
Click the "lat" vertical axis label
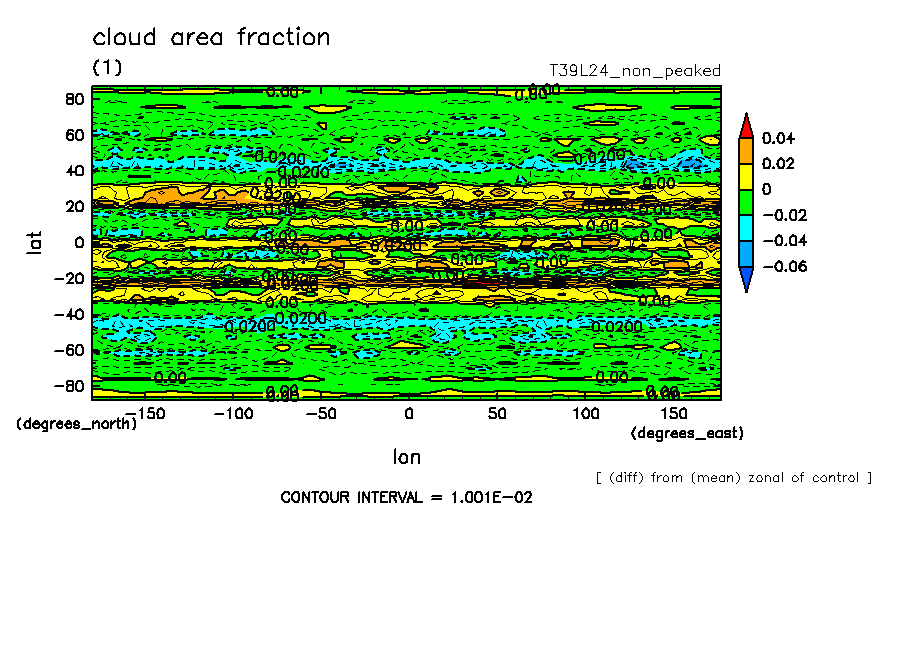click(x=33, y=241)
